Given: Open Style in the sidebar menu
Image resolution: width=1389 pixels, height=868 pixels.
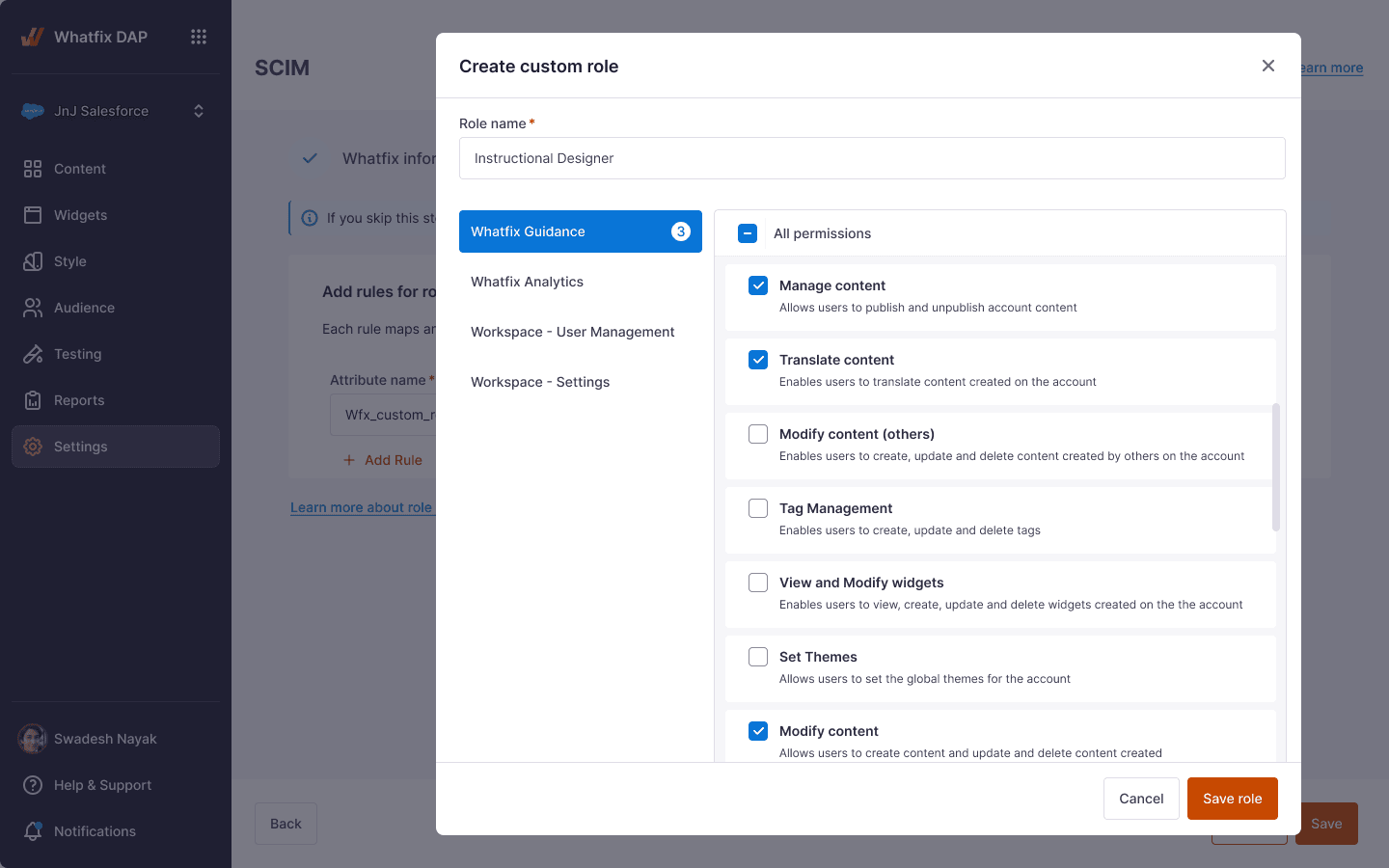Looking at the screenshot, I should (116, 261).
